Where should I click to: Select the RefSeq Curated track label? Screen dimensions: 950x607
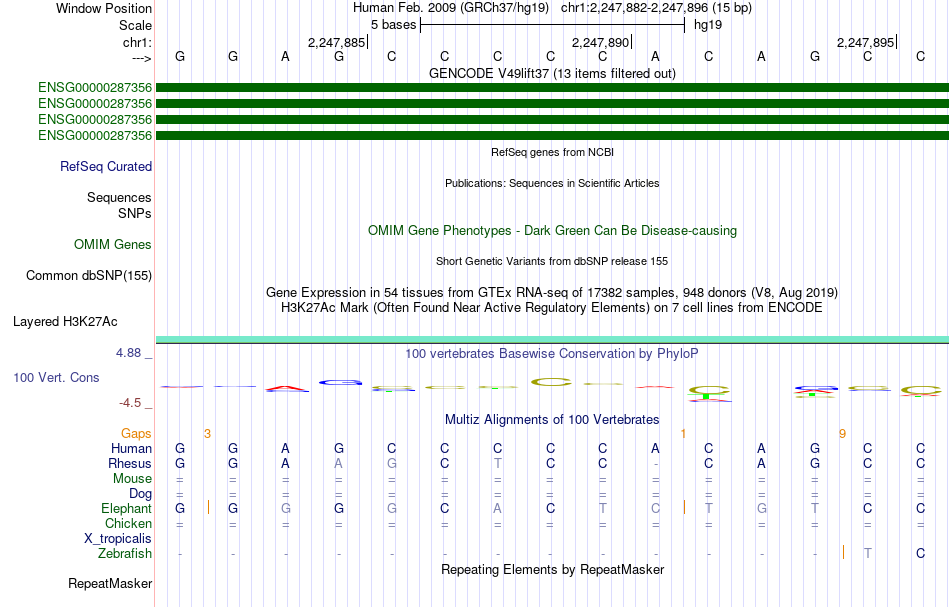pyautogui.click(x=105, y=167)
